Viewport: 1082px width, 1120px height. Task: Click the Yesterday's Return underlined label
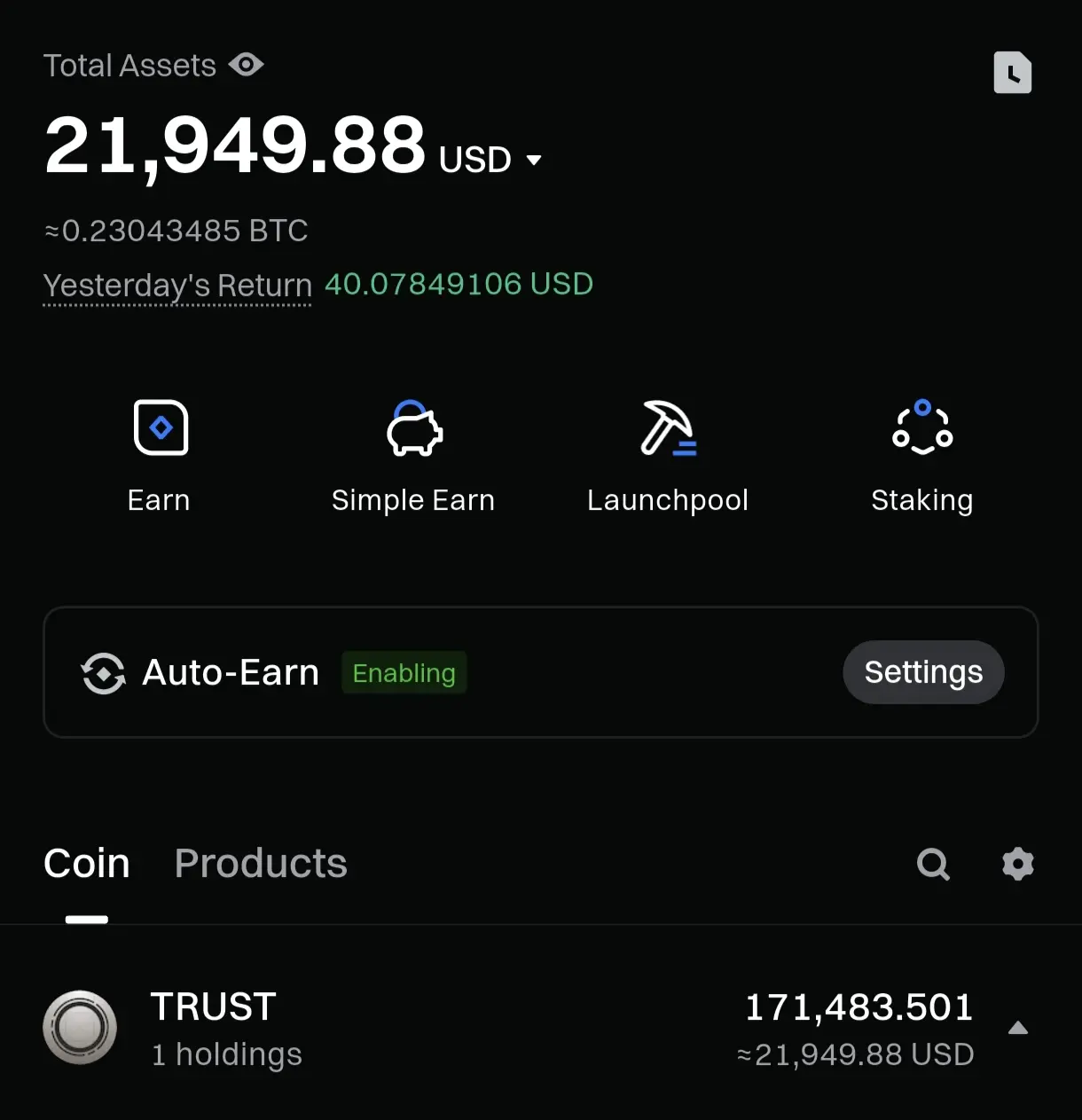pos(177,286)
